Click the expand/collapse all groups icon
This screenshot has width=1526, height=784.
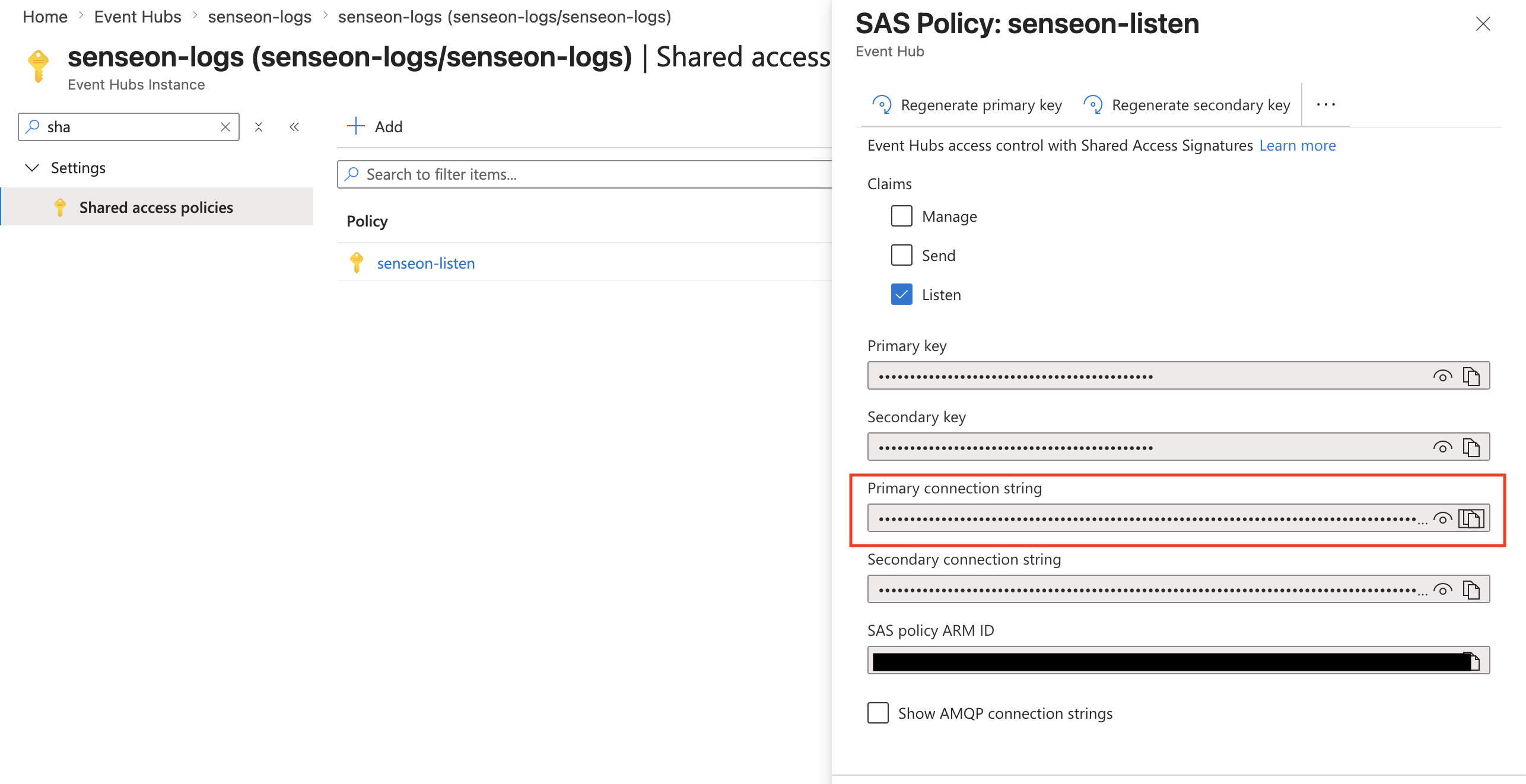(x=259, y=127)
